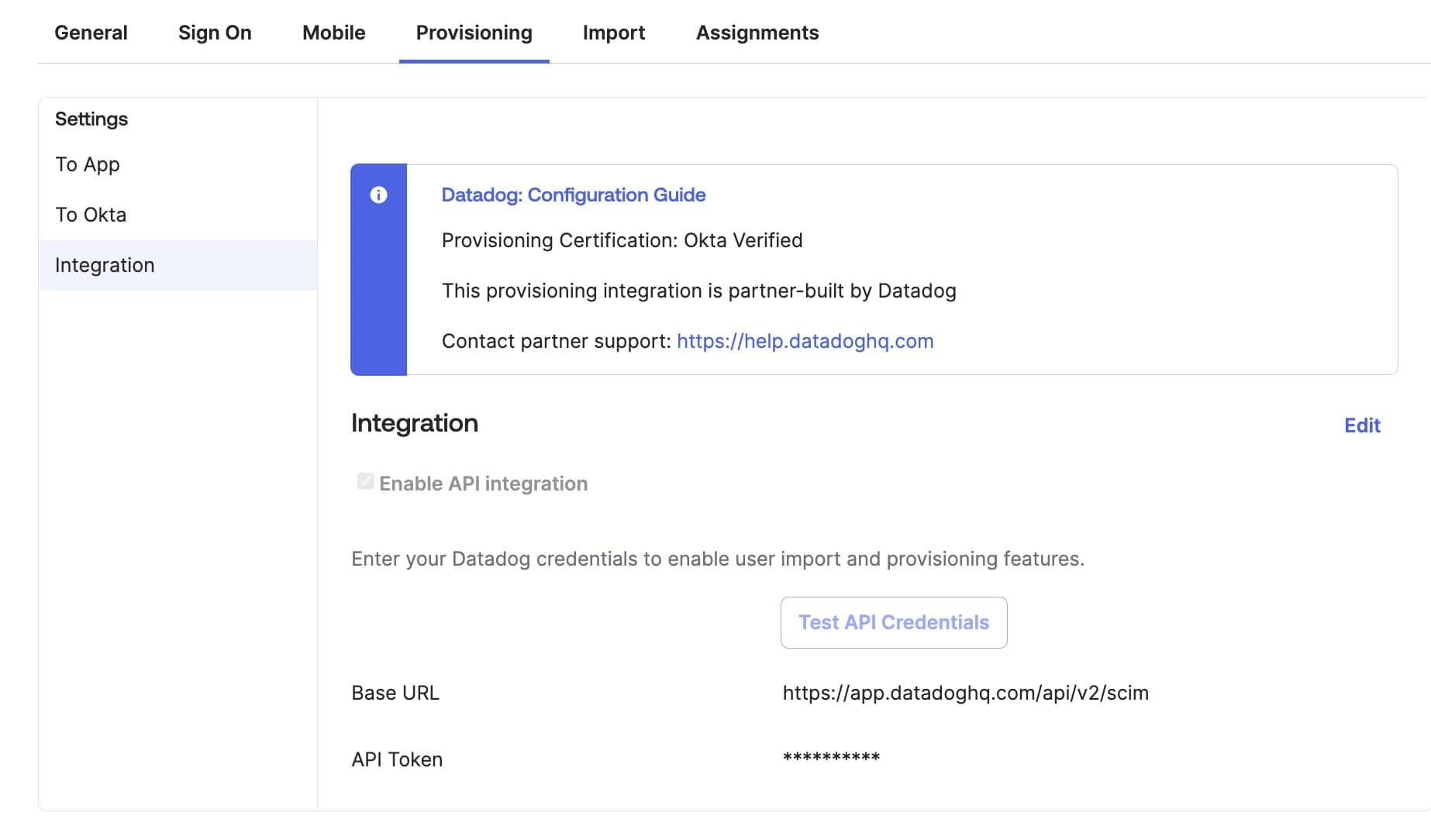The height and width of the screenshot is (840, 1431).
Task: Open the Datadog: Configuration Guide link
Action: [x=573, y=195]
